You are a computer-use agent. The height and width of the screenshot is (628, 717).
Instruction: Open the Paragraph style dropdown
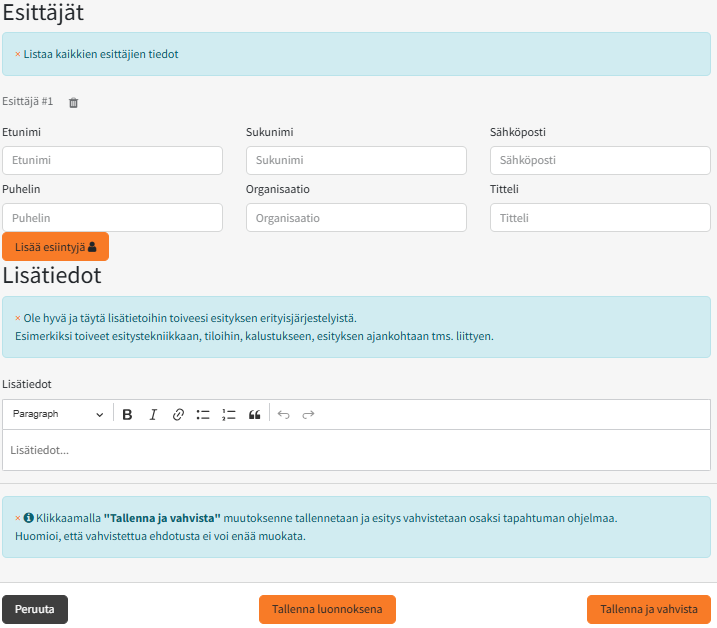[57, 414]
